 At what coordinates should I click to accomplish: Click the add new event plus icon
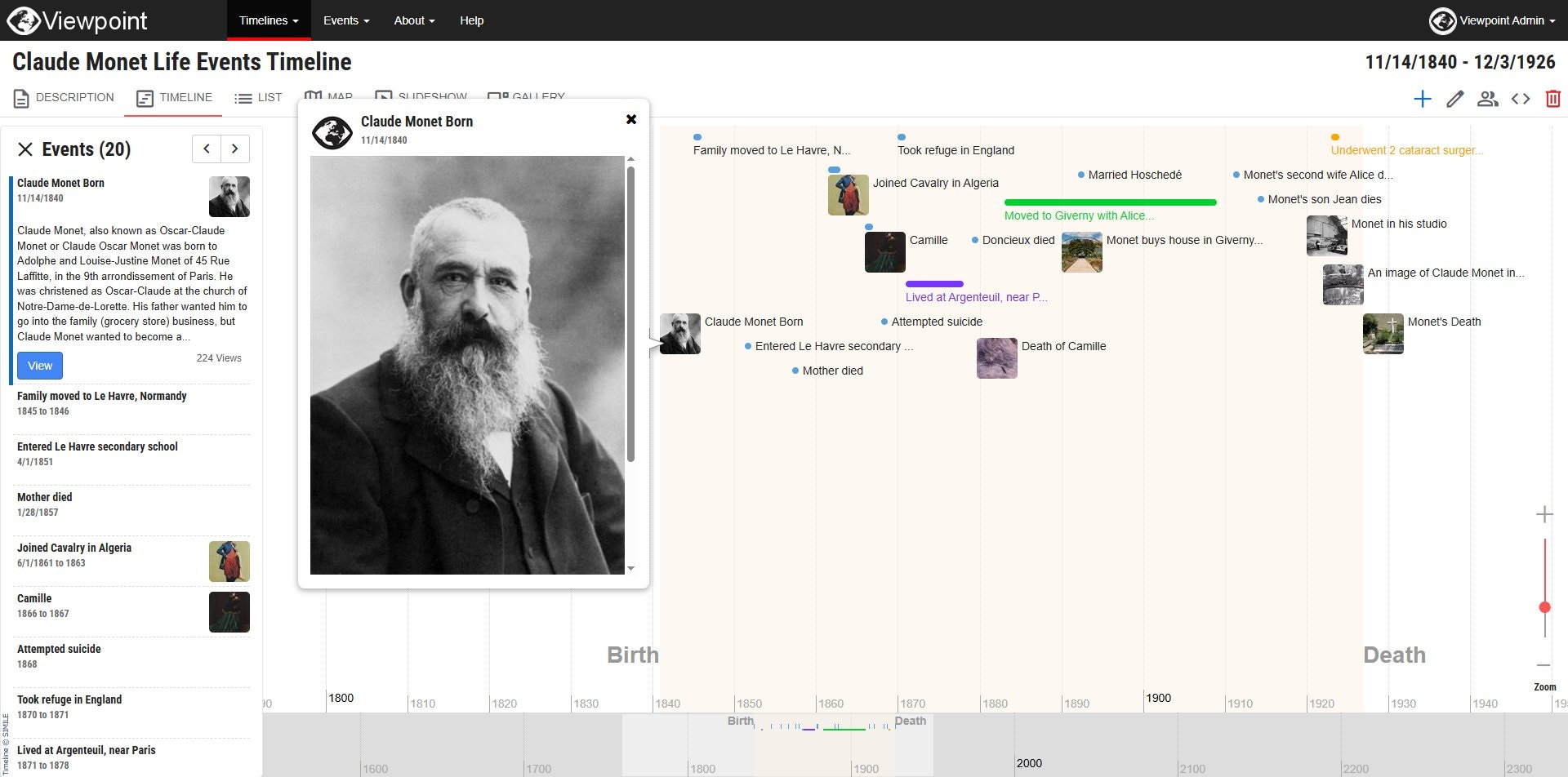(x=1423, y=98)
